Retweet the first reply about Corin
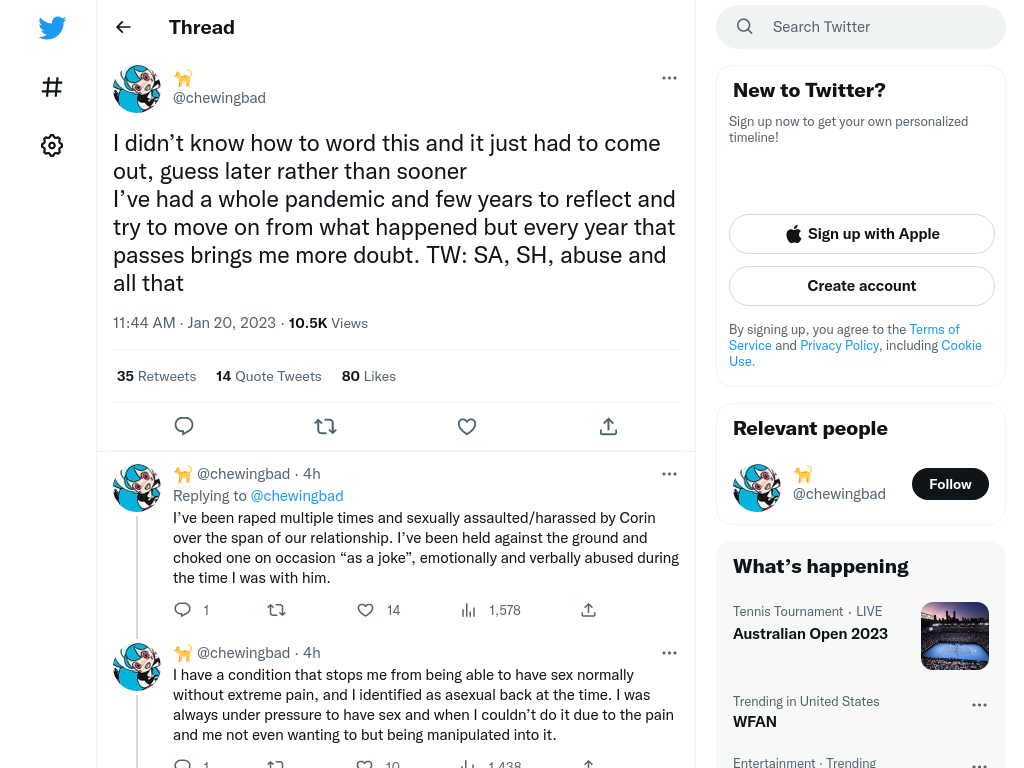1024x768 pixels. (x=276, y=610)
